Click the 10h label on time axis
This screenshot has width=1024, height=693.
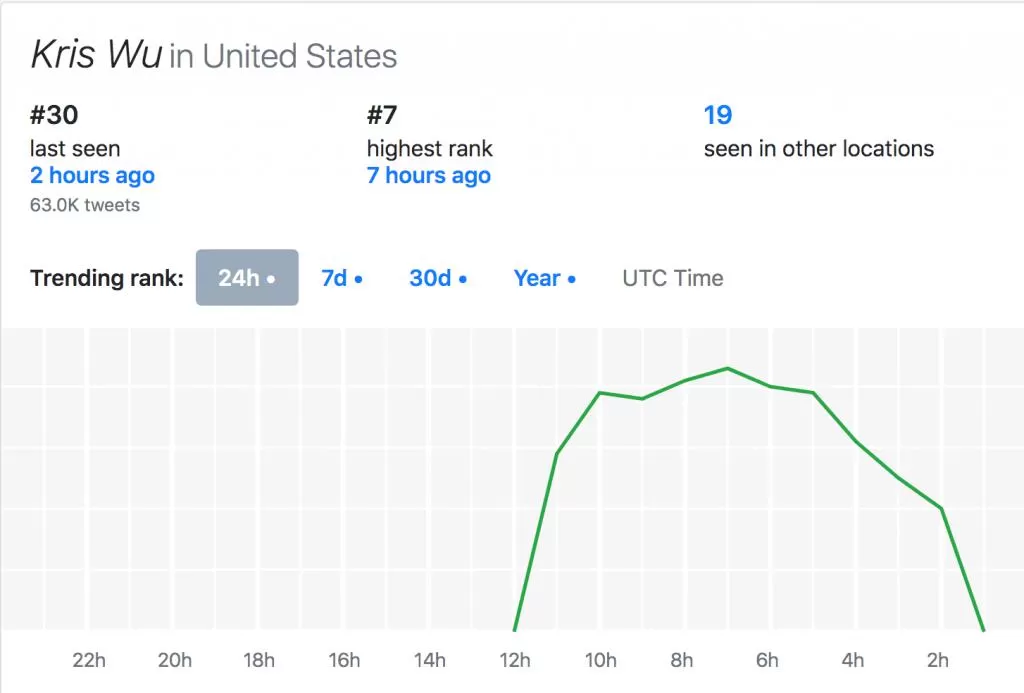(x=600, y=660)
